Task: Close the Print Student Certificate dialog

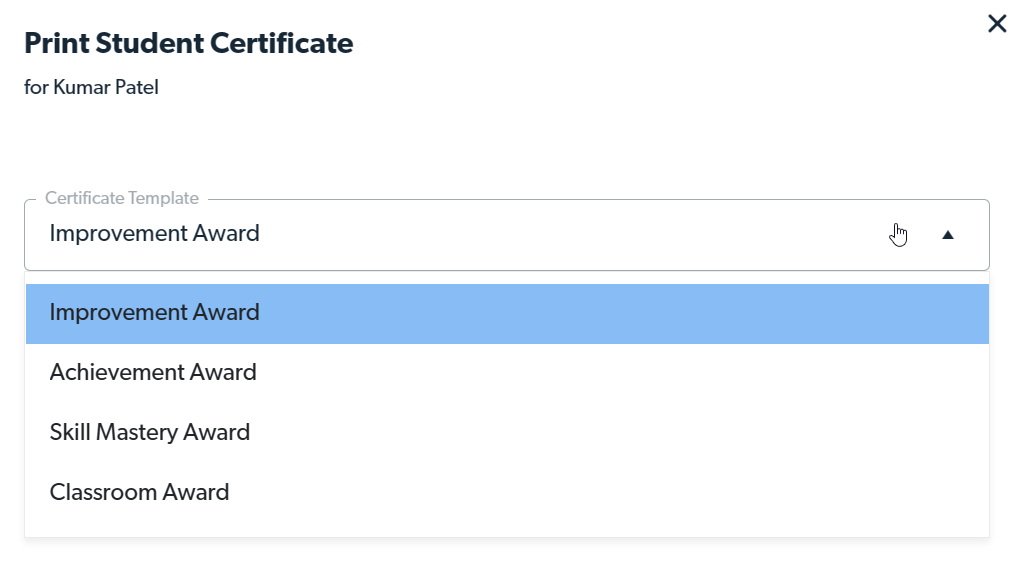Action: [997, 24]
